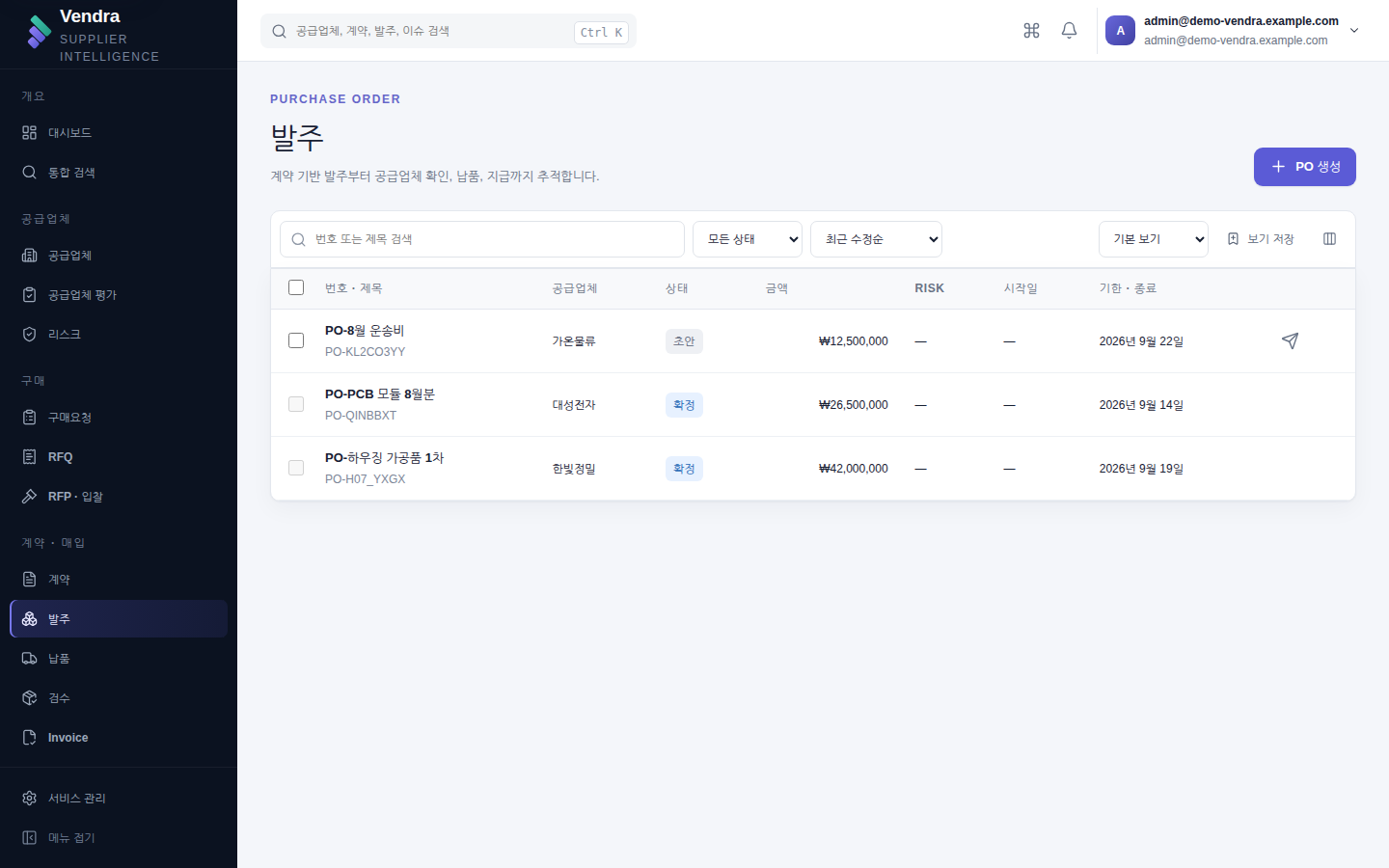The width and height of the screenshot is (1389, 868).
Task: Click the 2026년 9월 14일 due date
Action: click(1141, 405)
